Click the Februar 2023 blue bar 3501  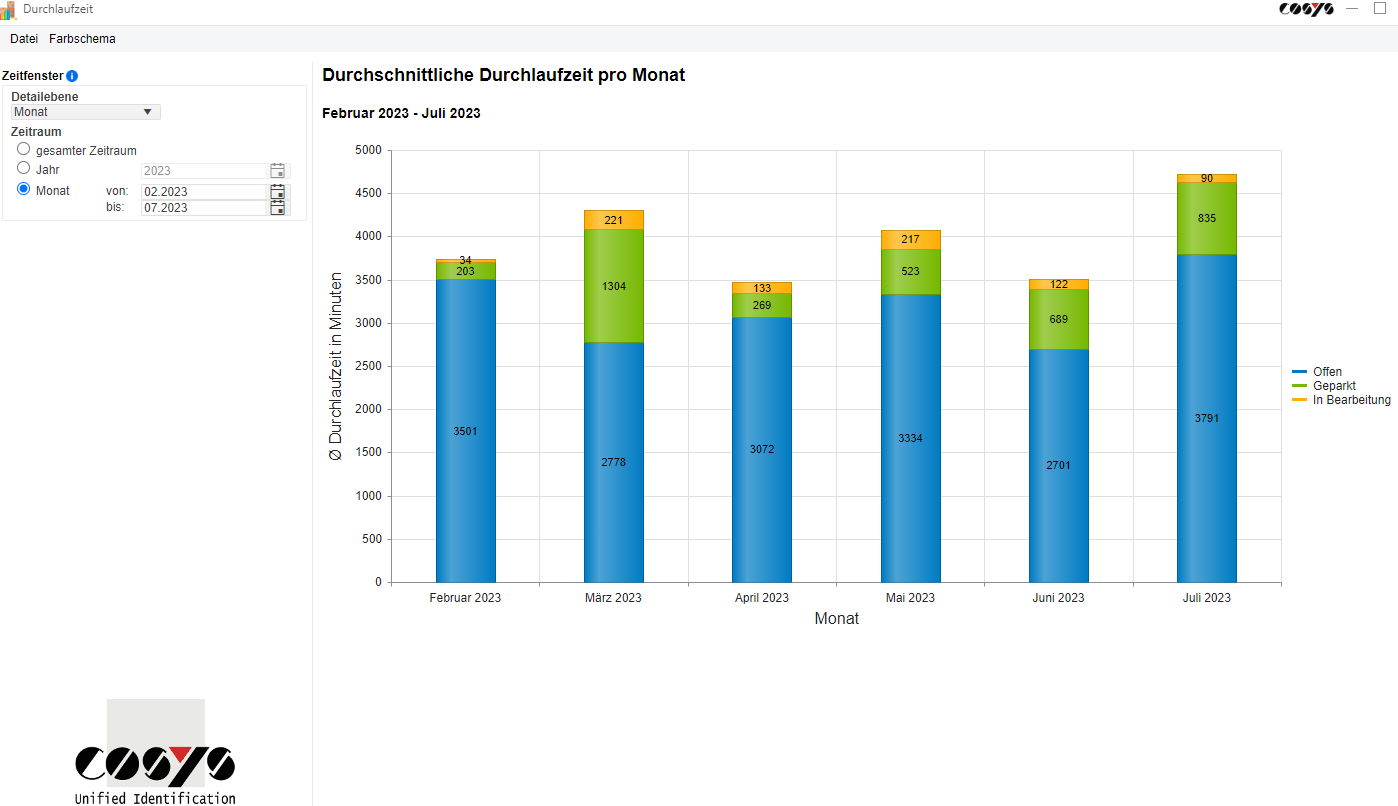[466, 431]
